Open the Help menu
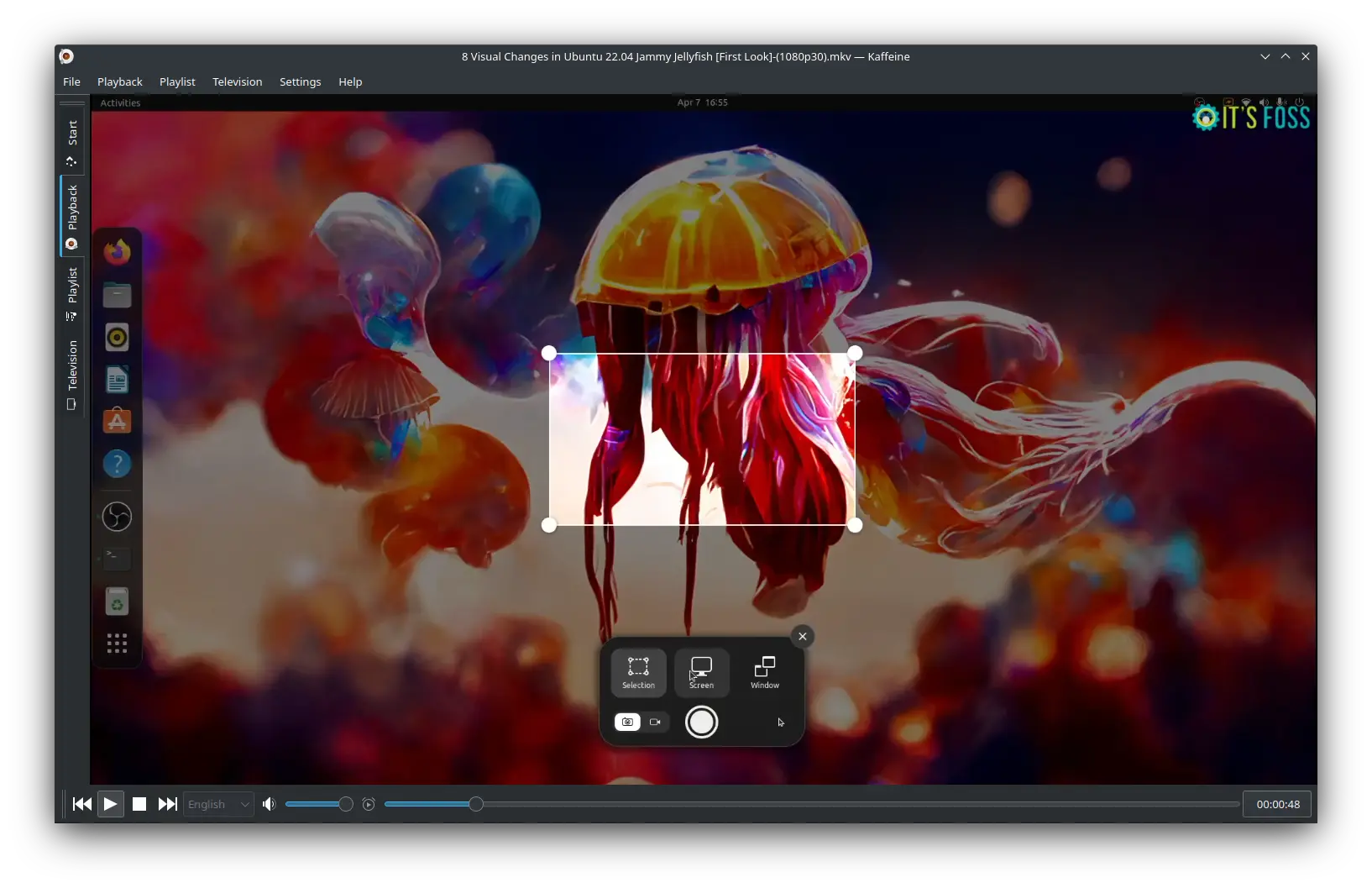This screenshot has height=888, width=1372. click(350, 81)
